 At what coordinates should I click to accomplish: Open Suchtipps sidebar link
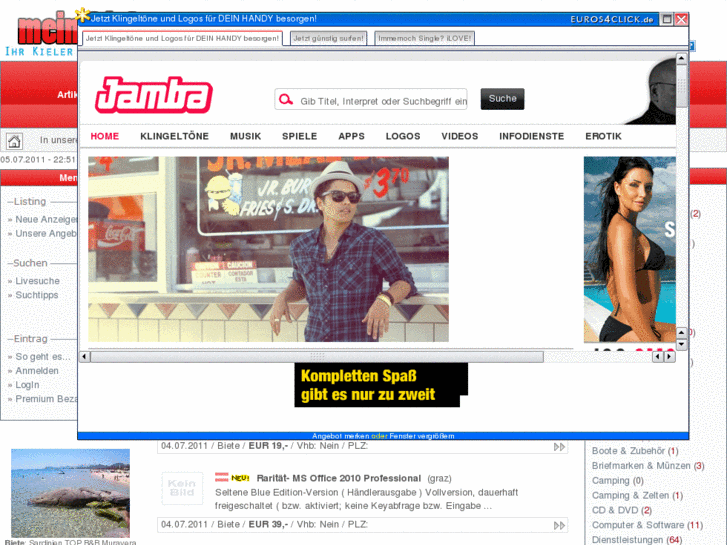(37, 295)
